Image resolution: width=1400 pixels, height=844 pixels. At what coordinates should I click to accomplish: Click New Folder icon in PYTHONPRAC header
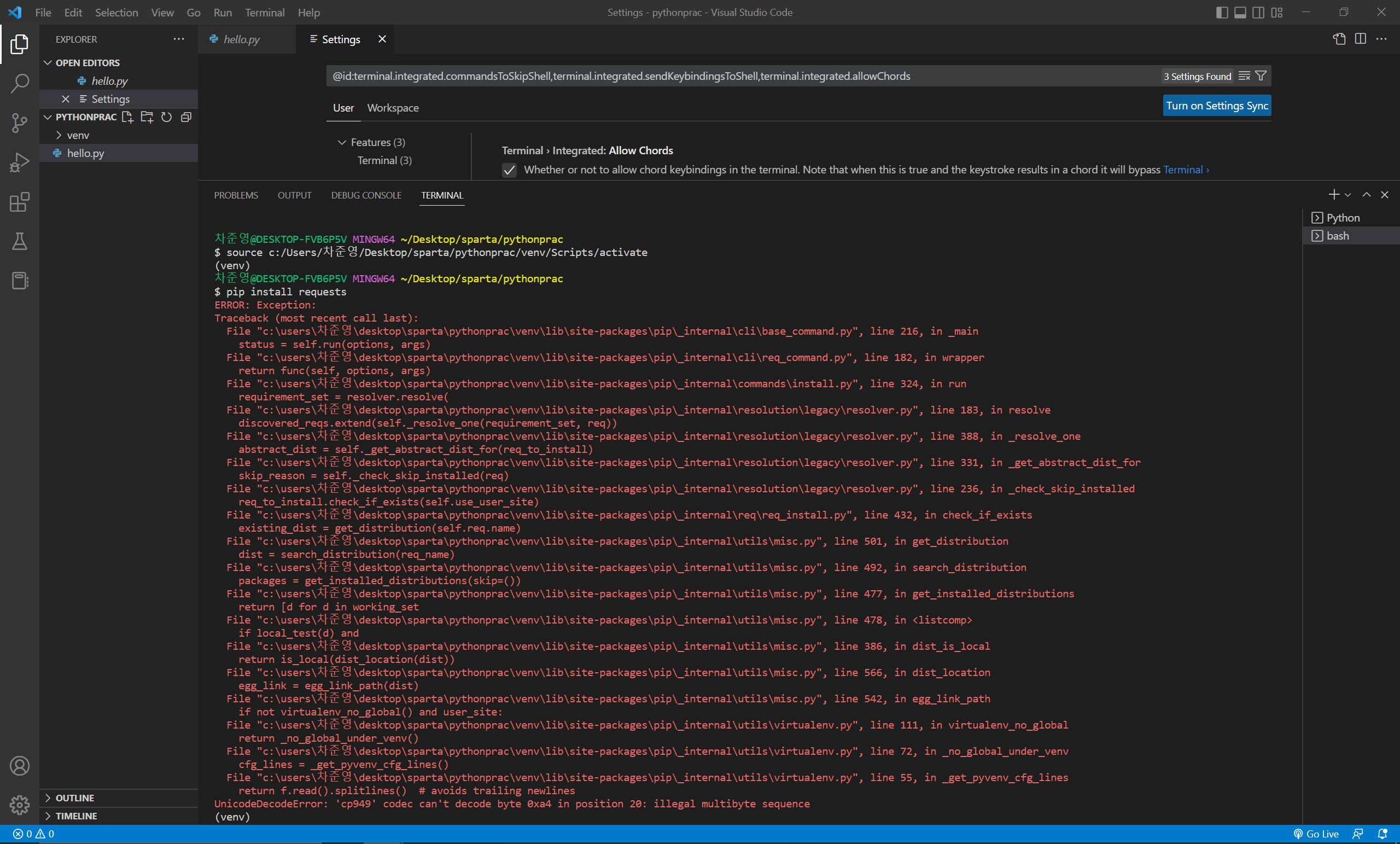click(147, 117)
